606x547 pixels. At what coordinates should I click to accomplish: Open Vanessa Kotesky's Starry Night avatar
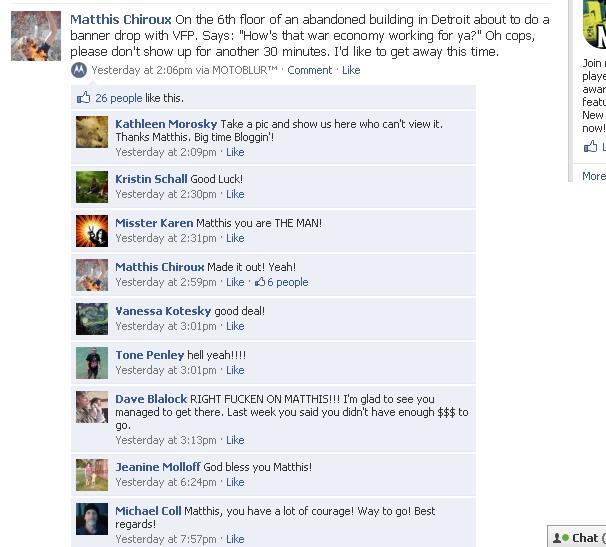(92, 319)
